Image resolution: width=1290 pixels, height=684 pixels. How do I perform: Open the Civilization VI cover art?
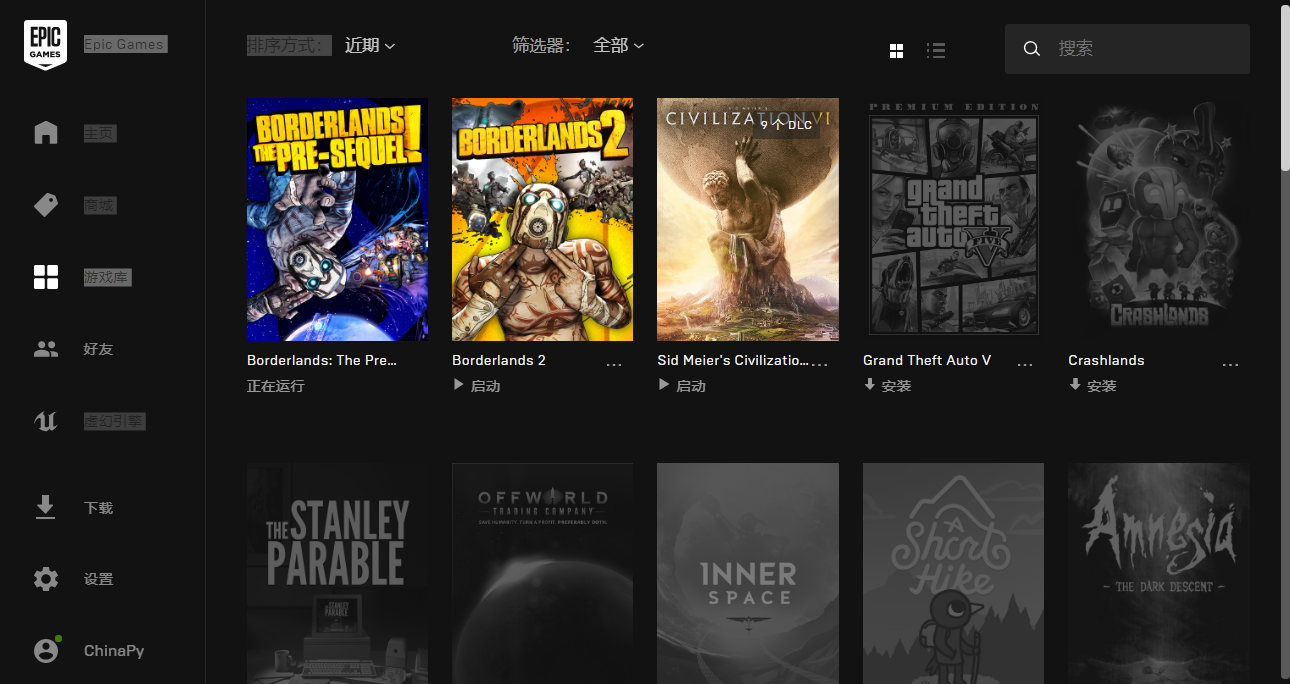(748, 219)
